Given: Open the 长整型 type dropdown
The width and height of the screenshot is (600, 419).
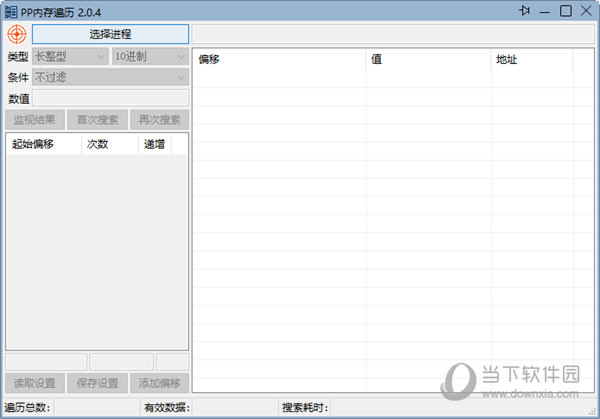Looking at the screenshot, I should [70, 57].
